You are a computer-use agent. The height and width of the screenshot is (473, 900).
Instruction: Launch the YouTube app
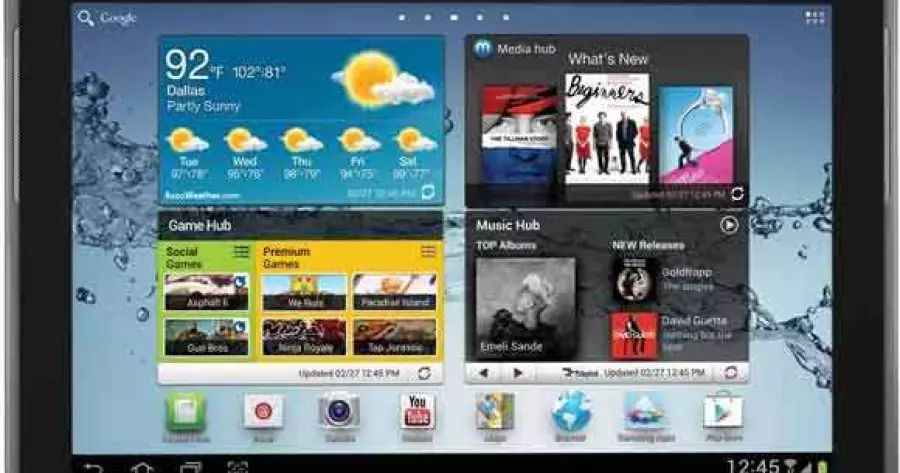tap(417, 412)
